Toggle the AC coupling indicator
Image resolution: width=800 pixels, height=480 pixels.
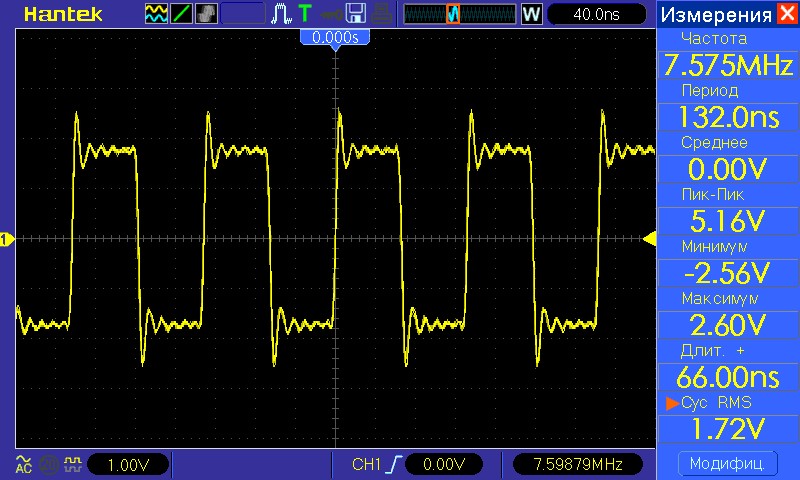(23, 464)
